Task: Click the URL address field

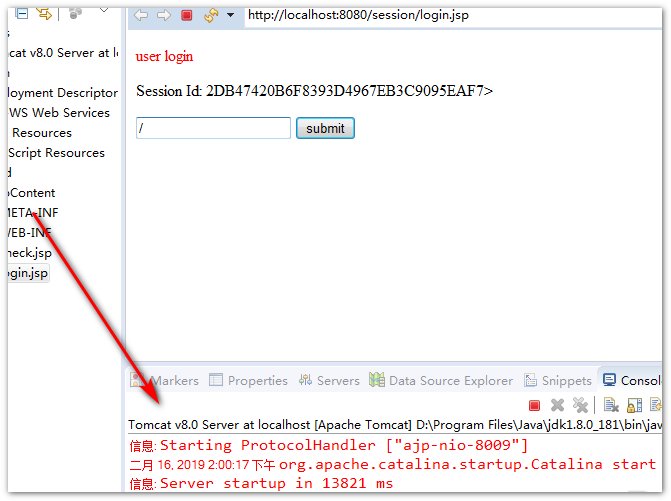Action: (450, 15)
